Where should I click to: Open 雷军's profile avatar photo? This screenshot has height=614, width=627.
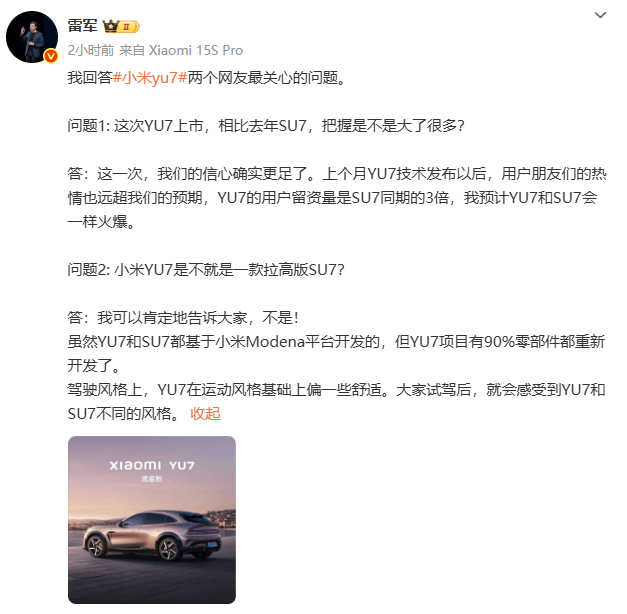(32, 37)
